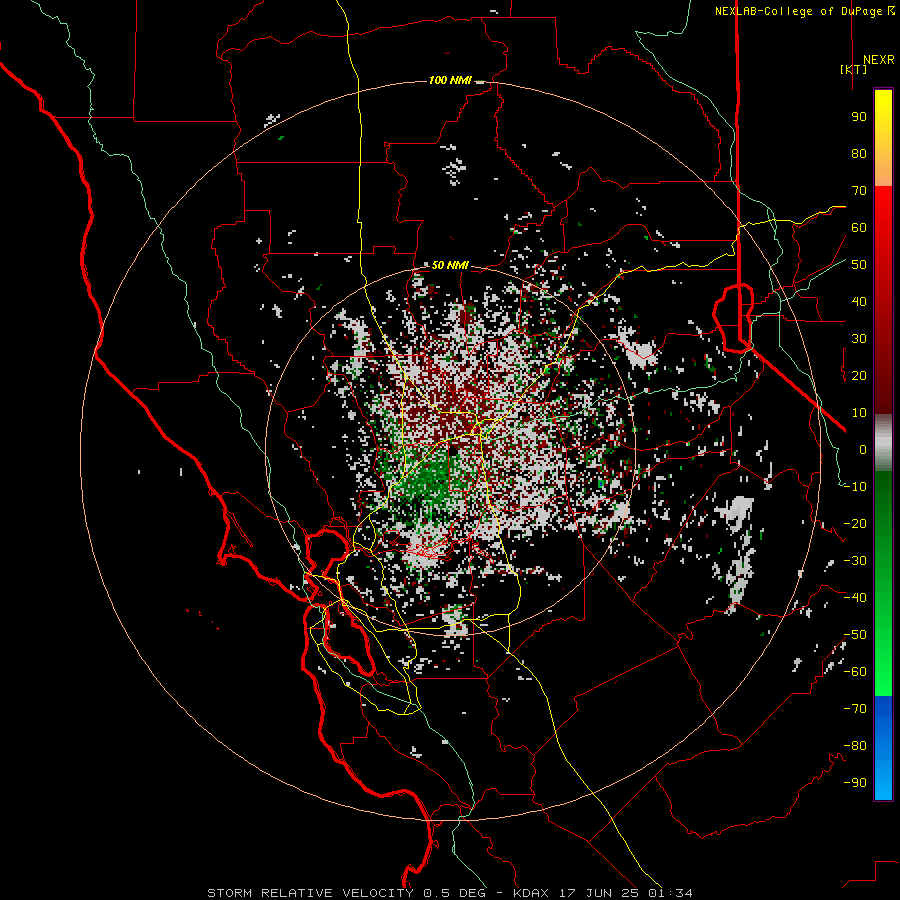Viewport: 900px width, 900px height.
Task: Click the STORM RELATIVE VELOCITY product caption
Action: pyautogui.click(x=449, y=893)
